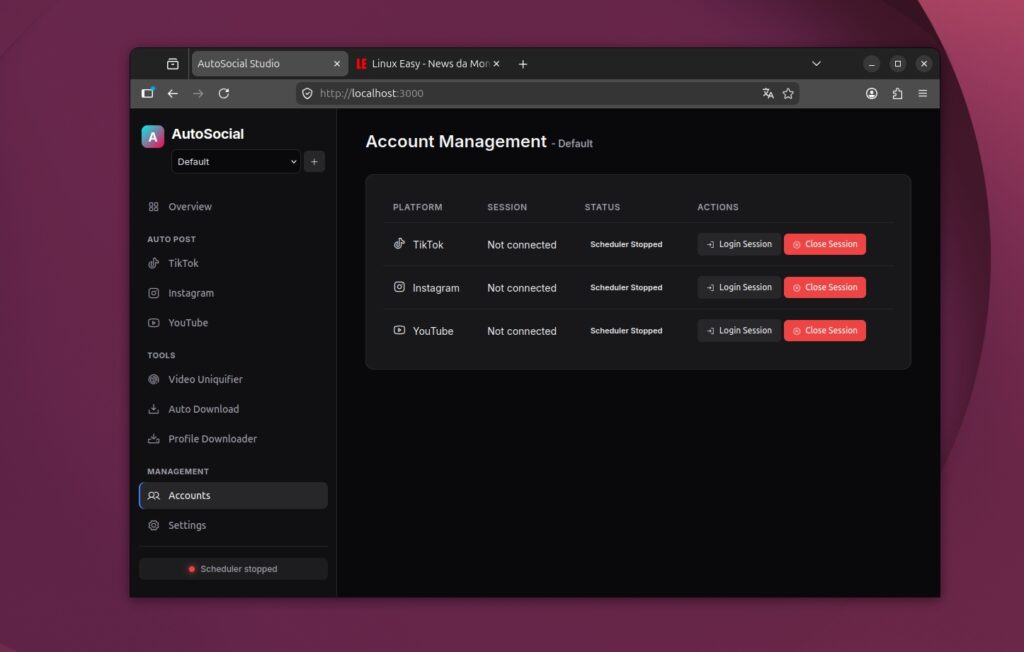Click the translate page icon

coord(768,93)
